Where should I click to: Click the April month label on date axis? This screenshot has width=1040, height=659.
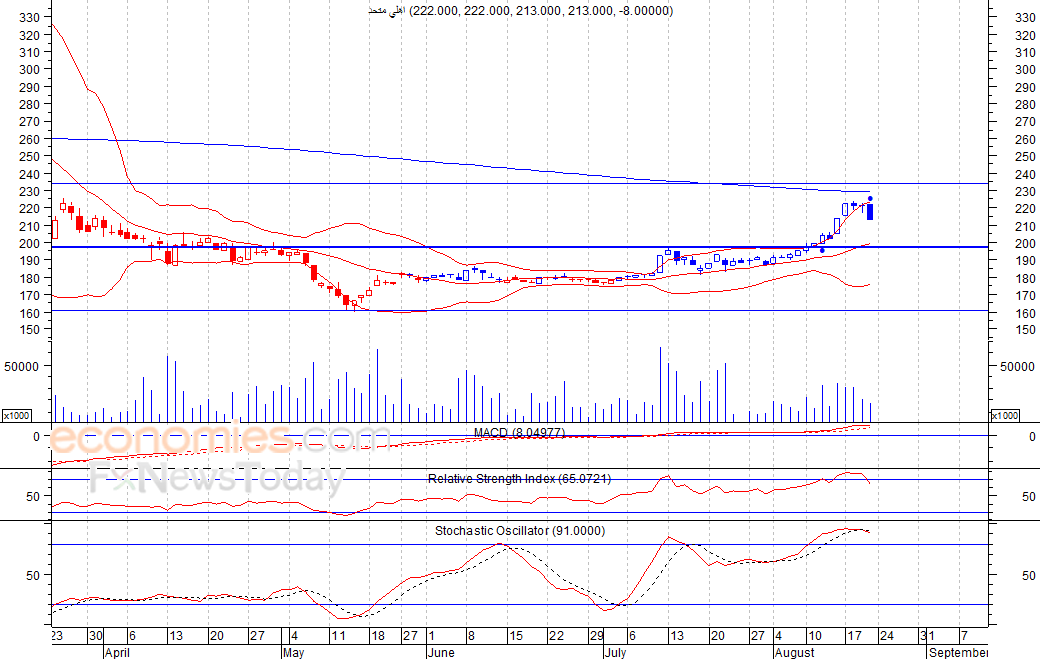click(x=117, y=652)
